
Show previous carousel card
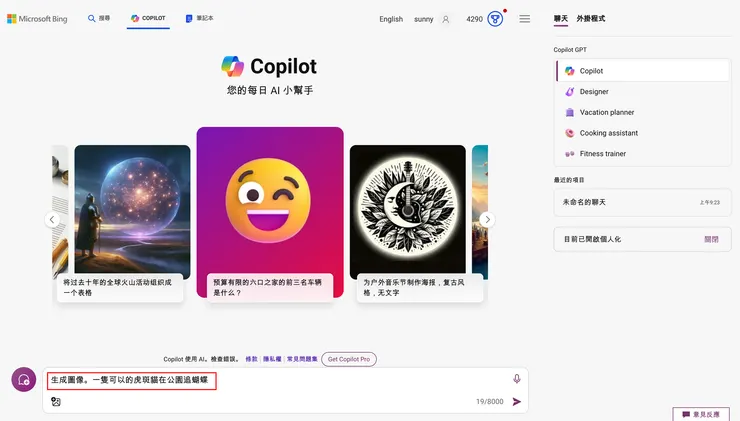pyautogui.click(x=52, y=219)
